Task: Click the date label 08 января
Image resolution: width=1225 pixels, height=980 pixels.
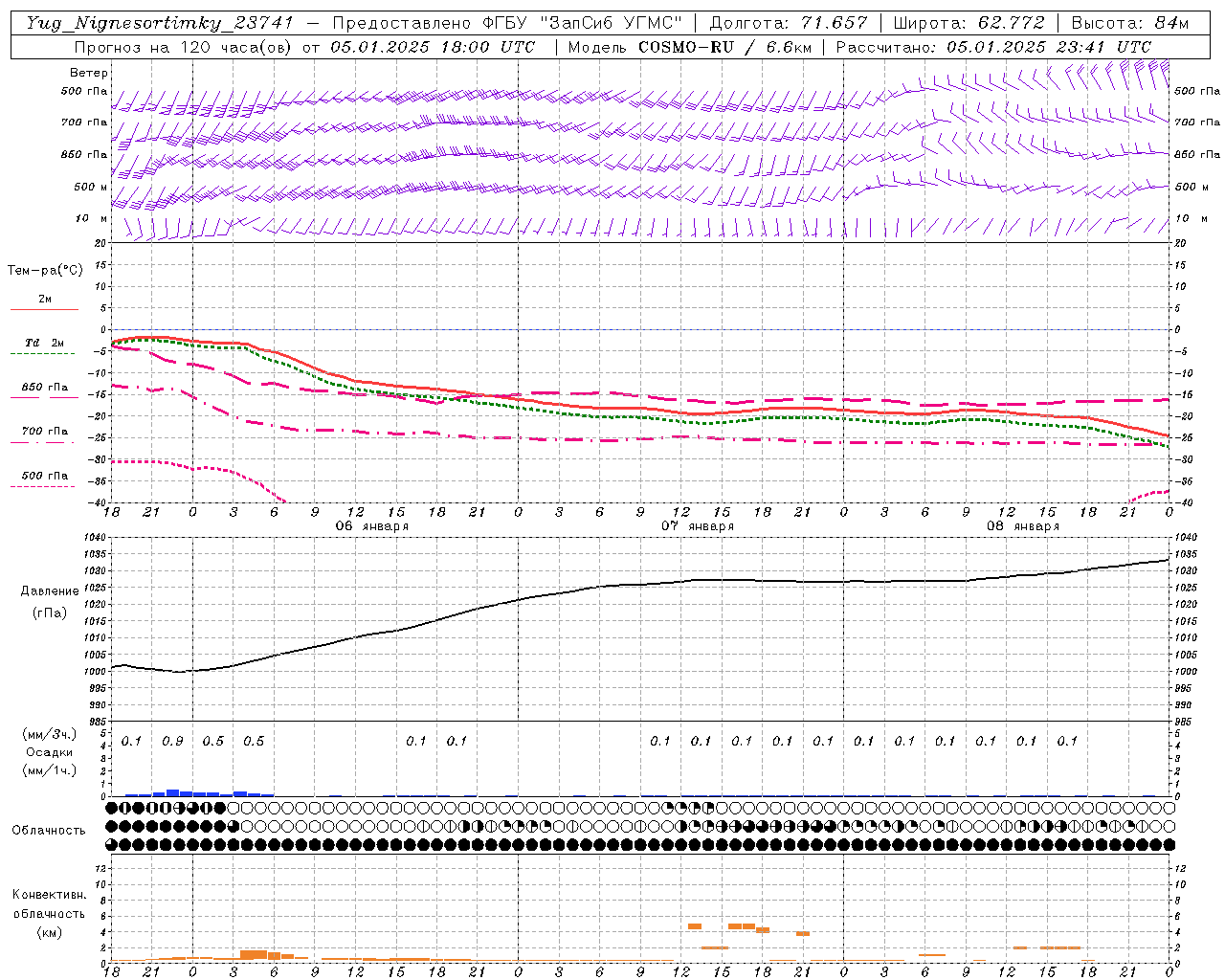Action: pyautogui.click(x=1023, y=526)
